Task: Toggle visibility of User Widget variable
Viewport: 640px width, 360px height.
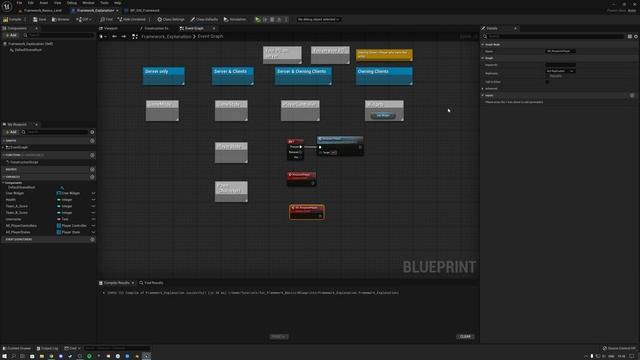Action: coord(93,193)
